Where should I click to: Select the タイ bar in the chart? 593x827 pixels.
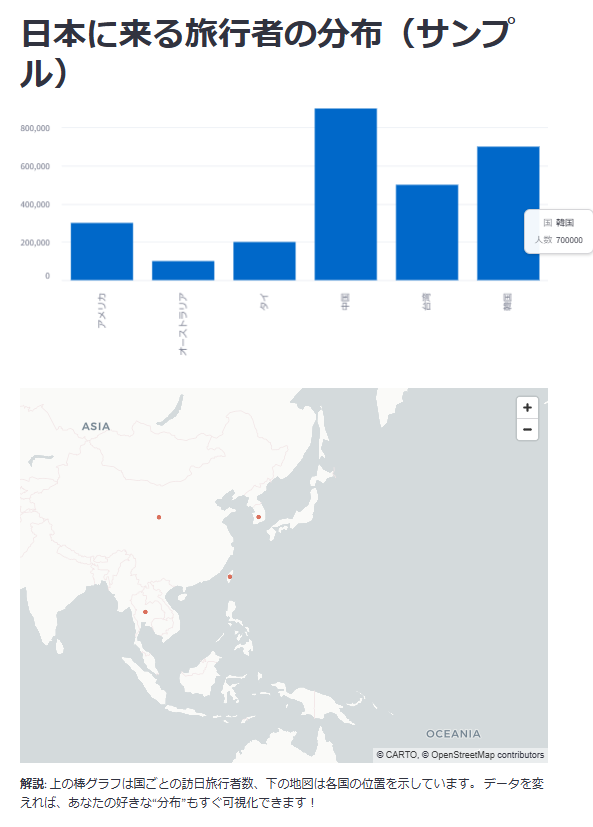point(264,261)
